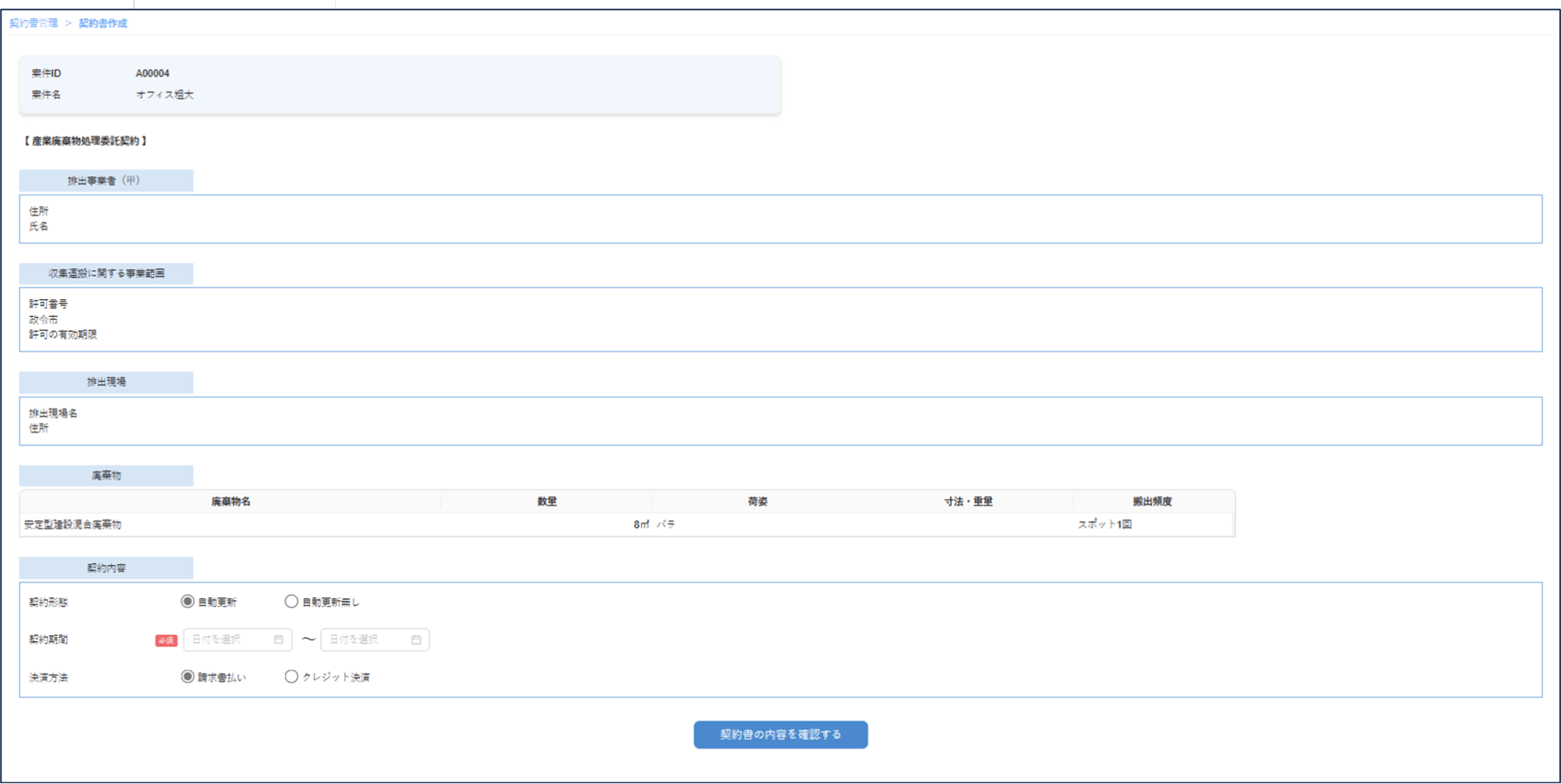Click the 搬出頻度 column header

click(1152, 501)
